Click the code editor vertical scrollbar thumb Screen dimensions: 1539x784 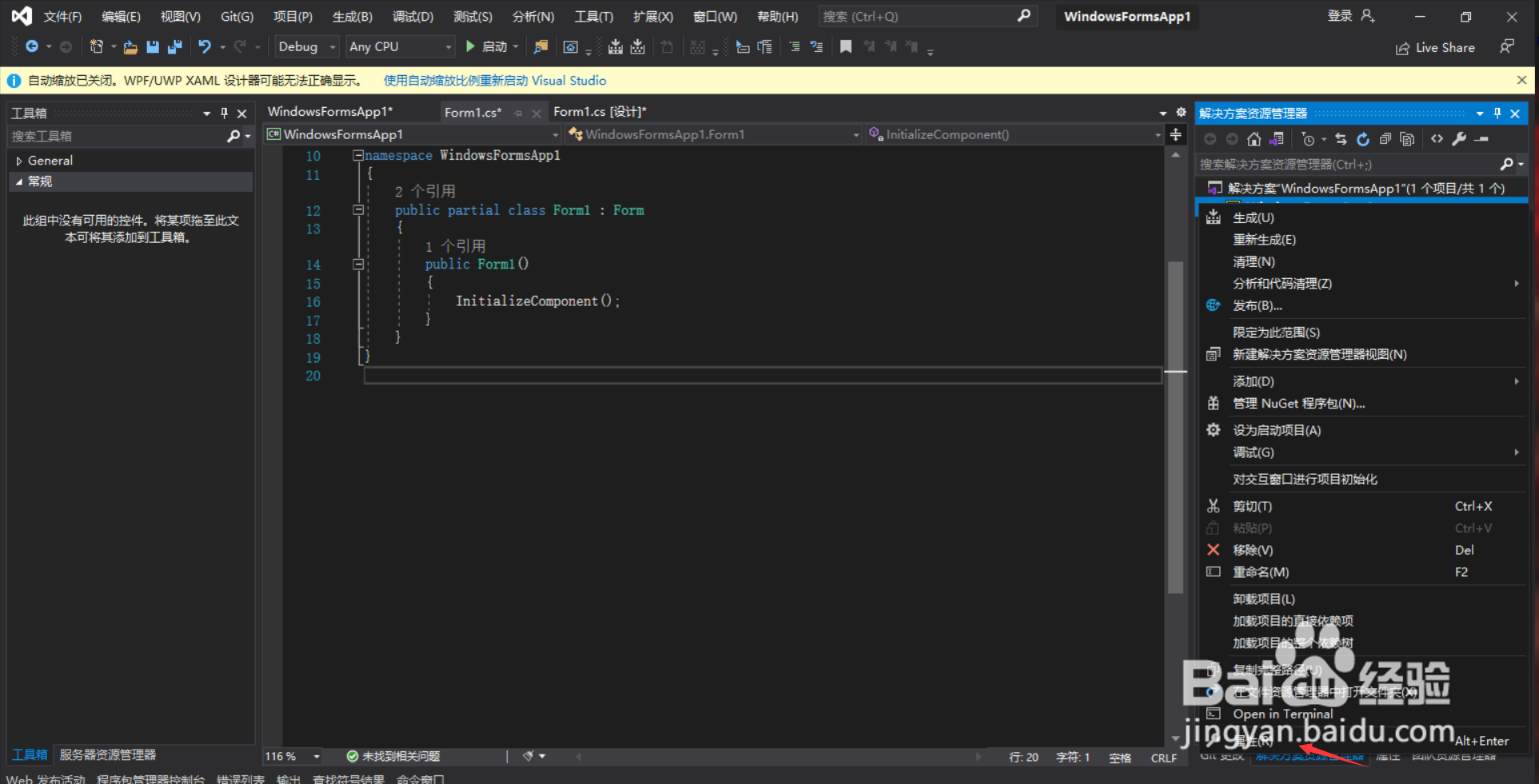(x=1175, y=428)
